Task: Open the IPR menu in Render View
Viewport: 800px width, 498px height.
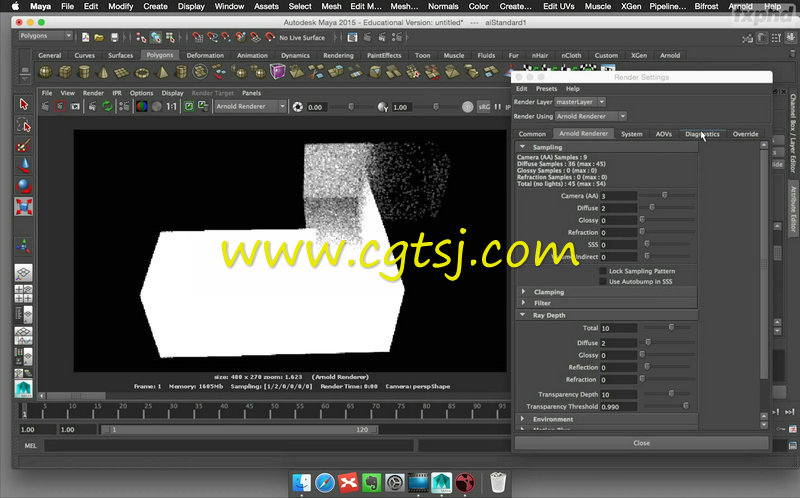Action: 117,93
